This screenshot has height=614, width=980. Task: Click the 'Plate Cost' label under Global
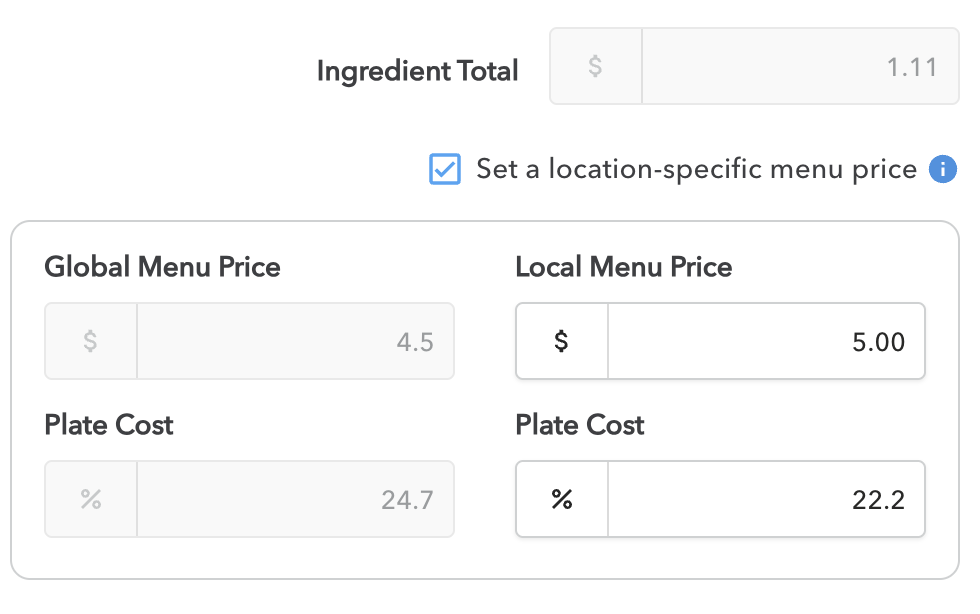[109, 425]
